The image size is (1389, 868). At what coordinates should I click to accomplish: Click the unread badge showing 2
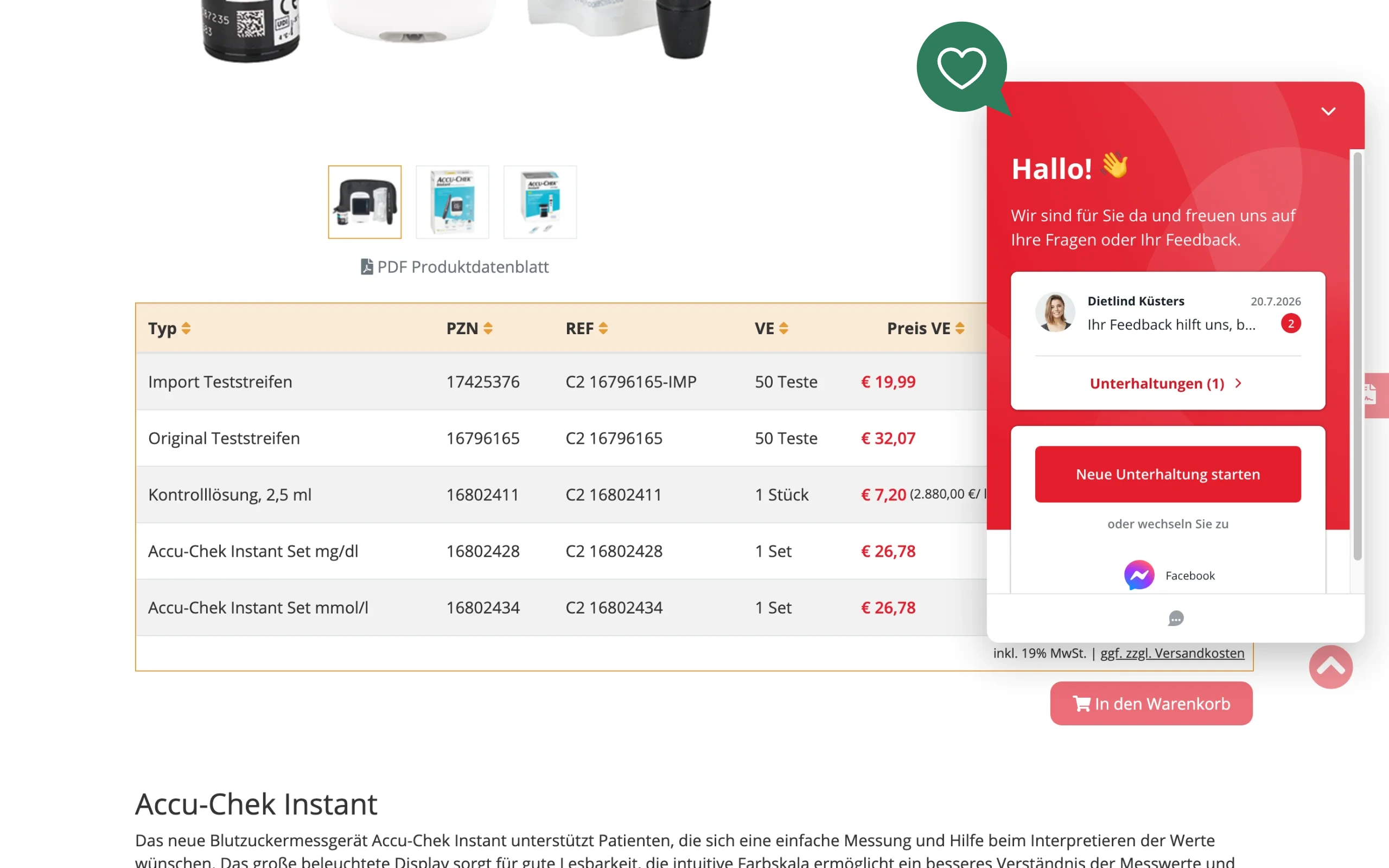pyautogui.click(x=1291, y=324)
